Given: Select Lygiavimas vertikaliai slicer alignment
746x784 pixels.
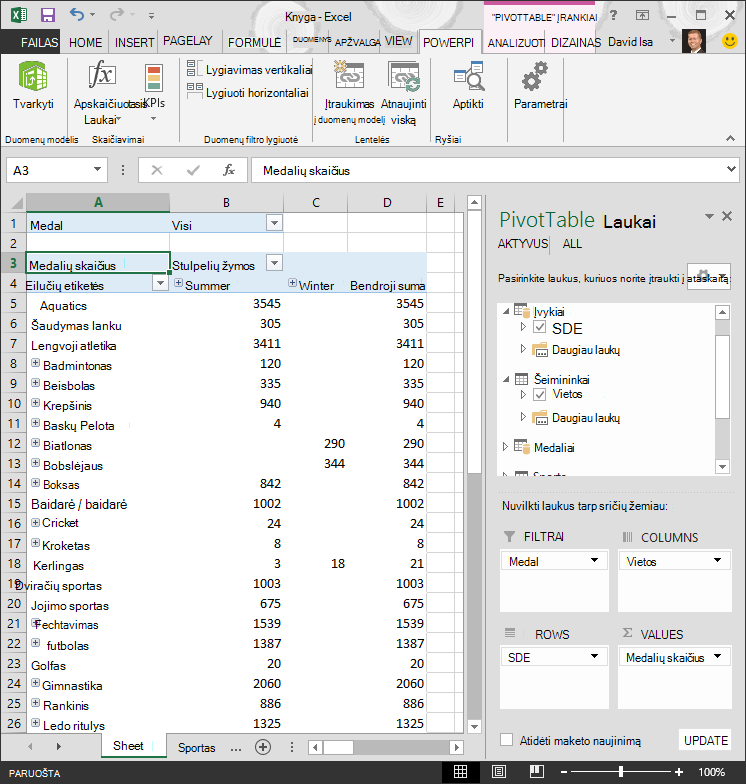Looking at the screenshot, I should [249, 70].
